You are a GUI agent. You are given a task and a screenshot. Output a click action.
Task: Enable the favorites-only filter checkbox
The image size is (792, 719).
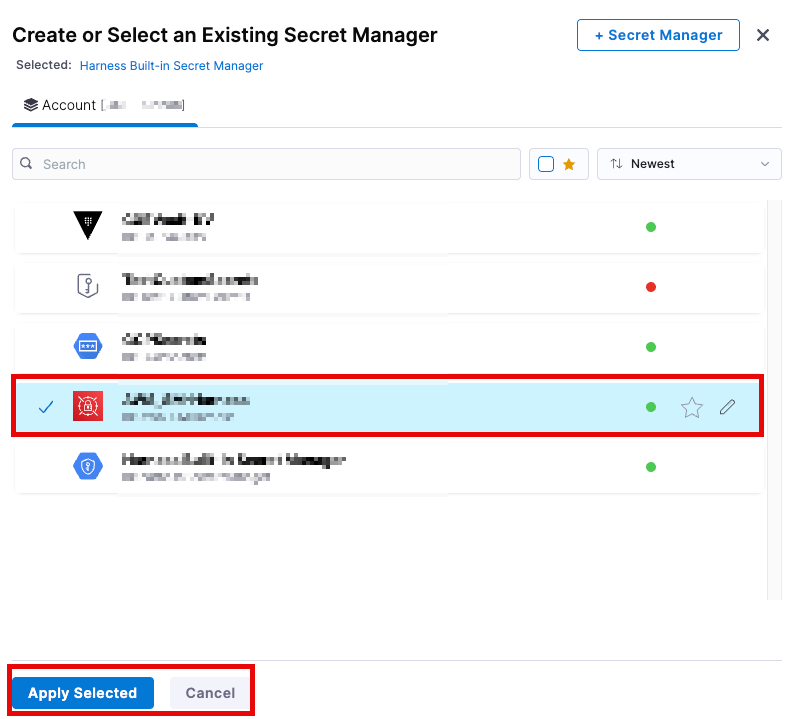tap(546, 164)
